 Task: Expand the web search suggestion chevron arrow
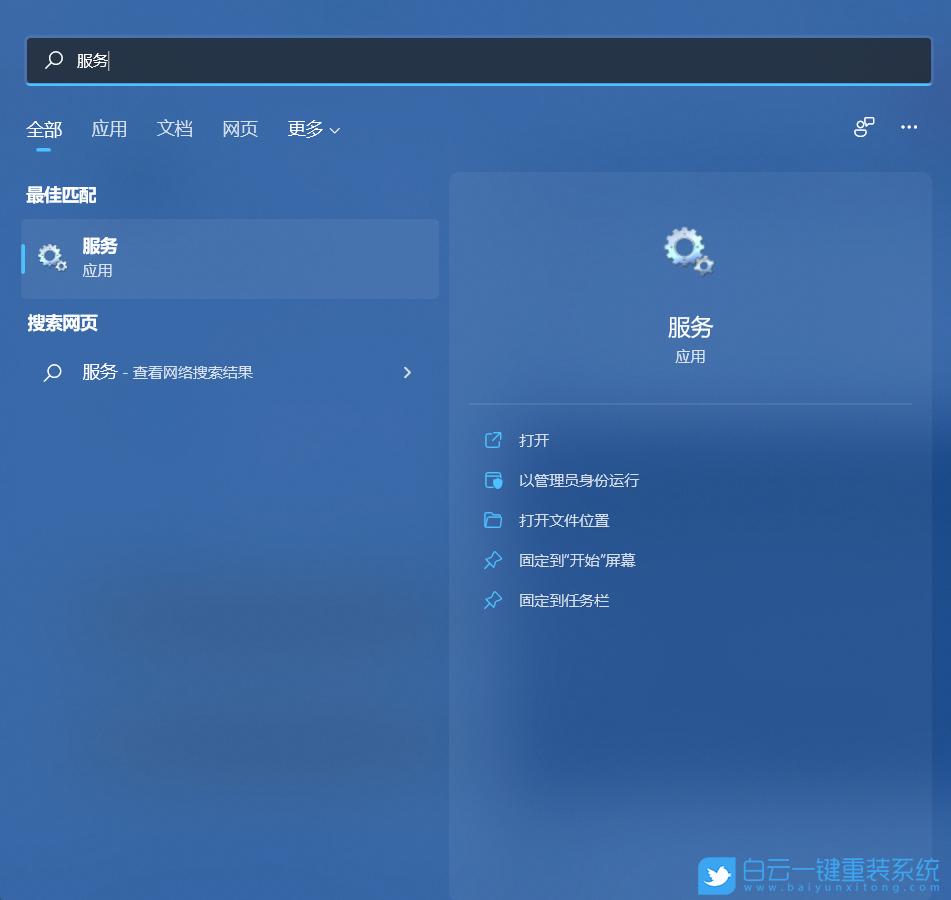(x=407, y=372)
